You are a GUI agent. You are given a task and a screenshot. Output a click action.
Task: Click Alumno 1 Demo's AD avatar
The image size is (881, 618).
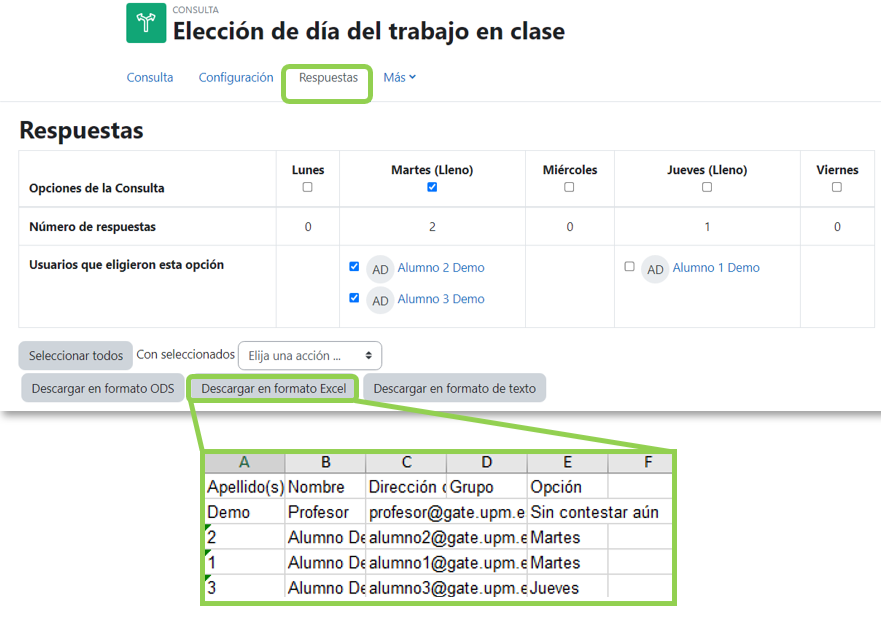(x=655, y=269)
